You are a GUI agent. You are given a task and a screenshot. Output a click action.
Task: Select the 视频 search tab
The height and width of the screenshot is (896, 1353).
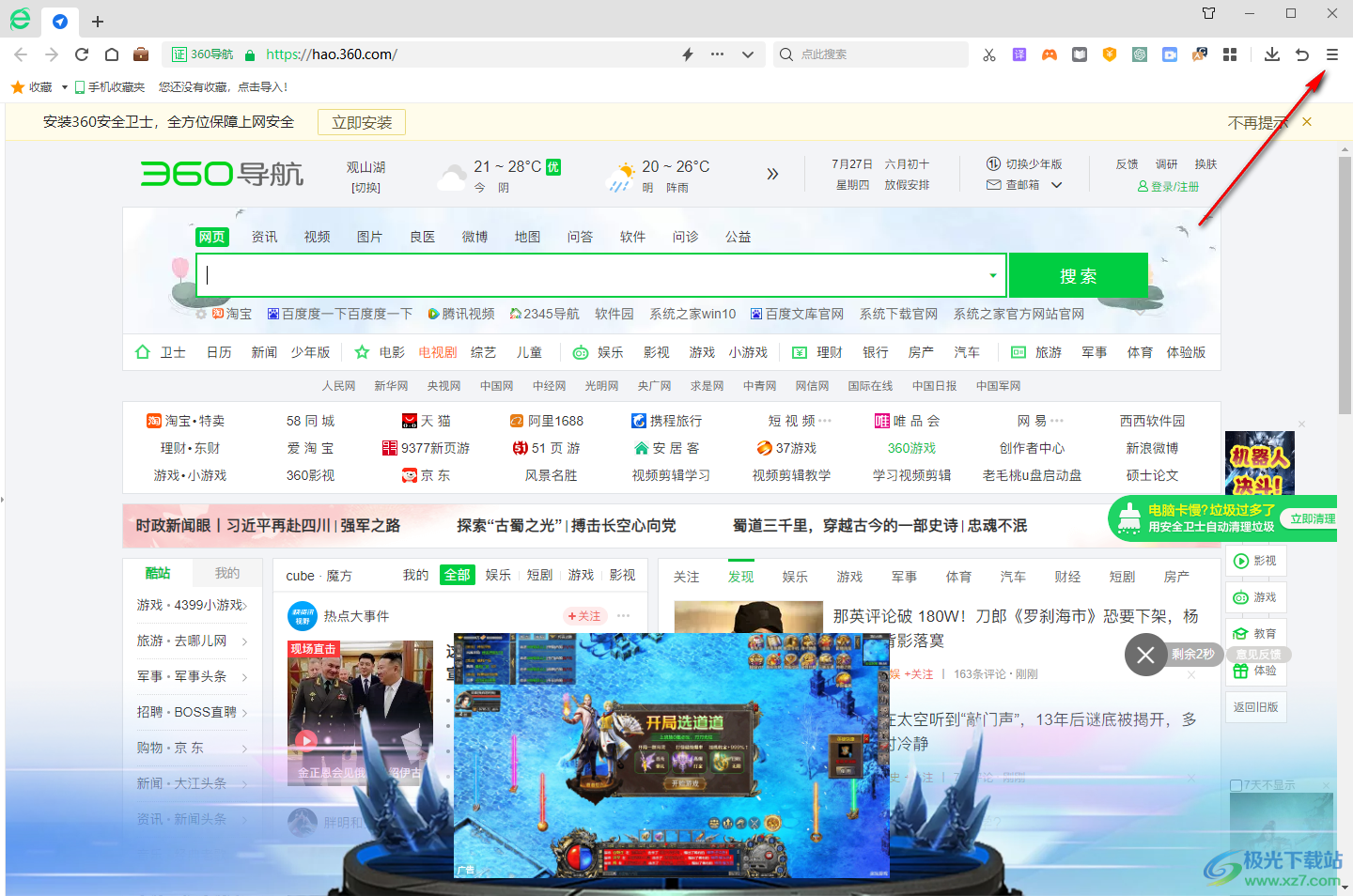point(318,237)
